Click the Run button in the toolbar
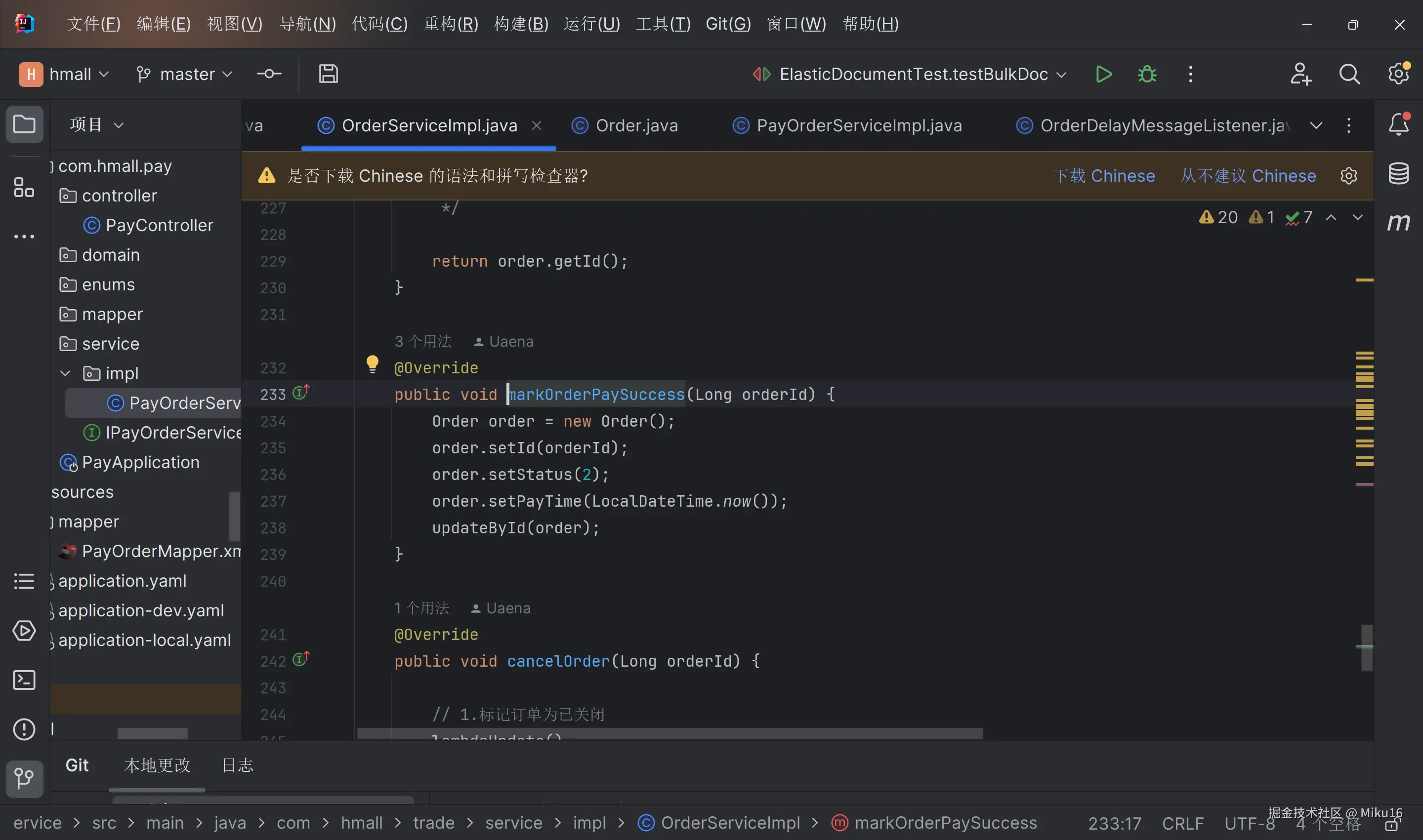This screenshot has width=1423, height=840. [1103, 74]
